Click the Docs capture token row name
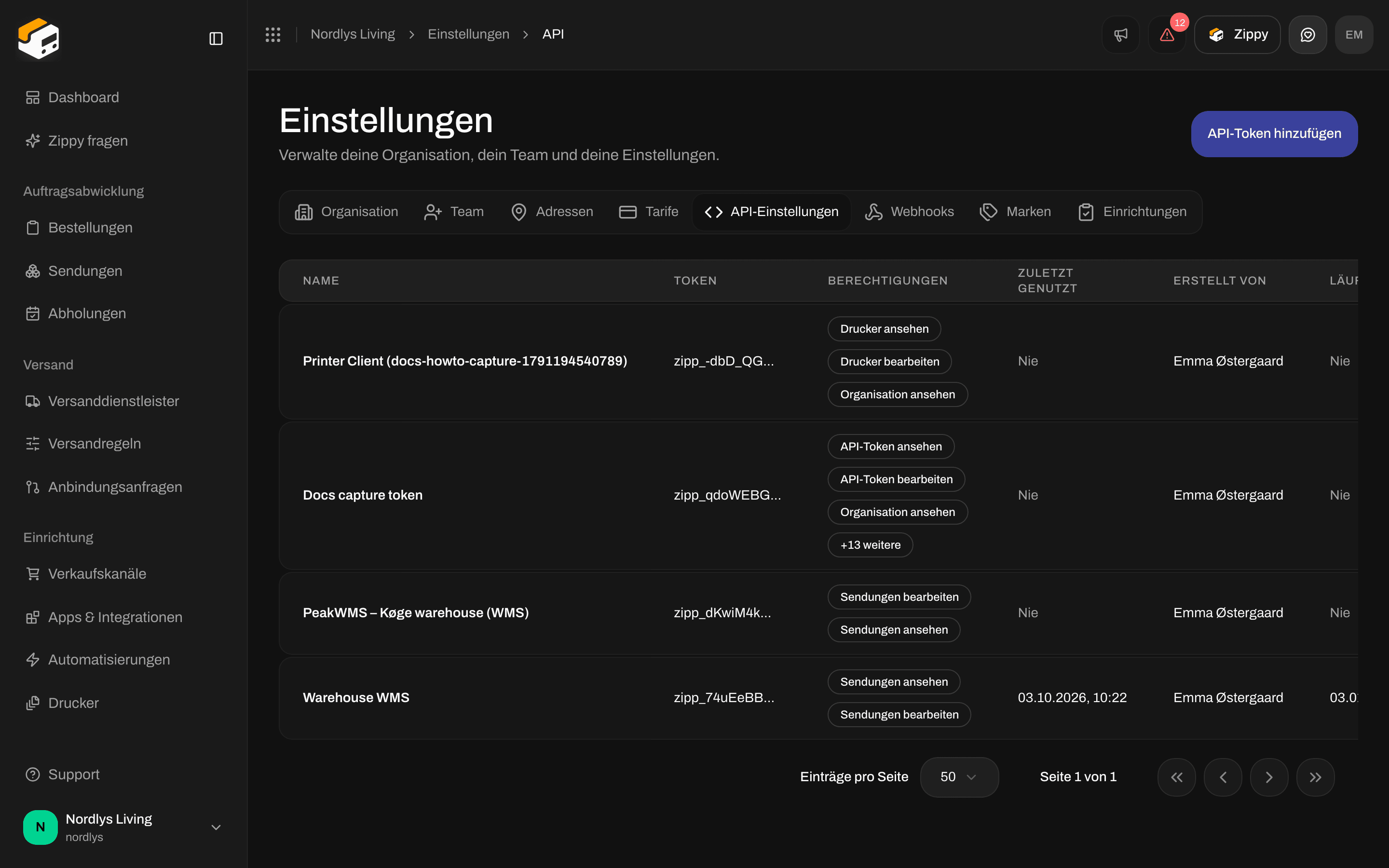Image resolution: width=1389 pixels, height=868 pixels. [363, 495]
